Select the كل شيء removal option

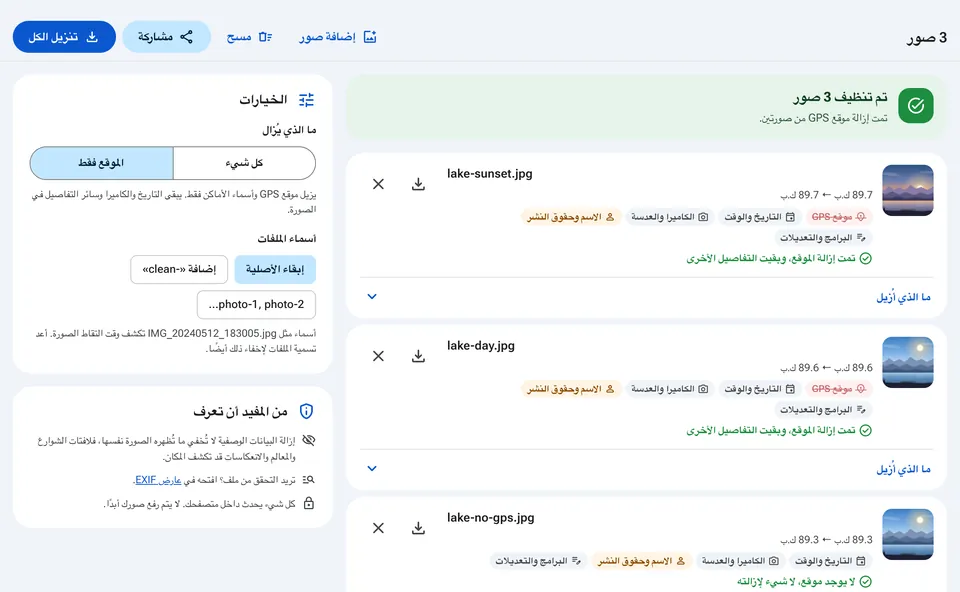pyautogui.click(x=244, y=163)
